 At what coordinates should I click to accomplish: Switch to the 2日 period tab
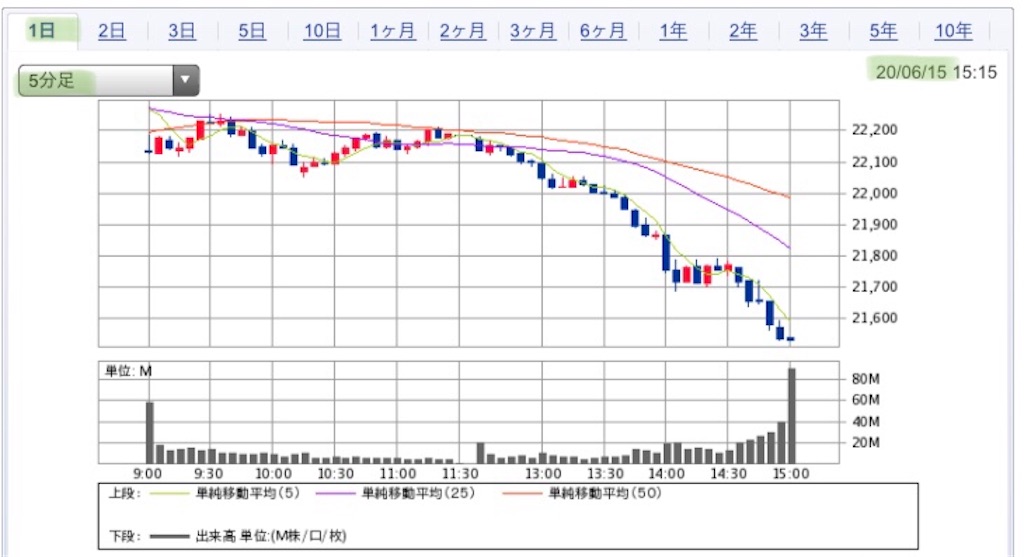(112, 31)
